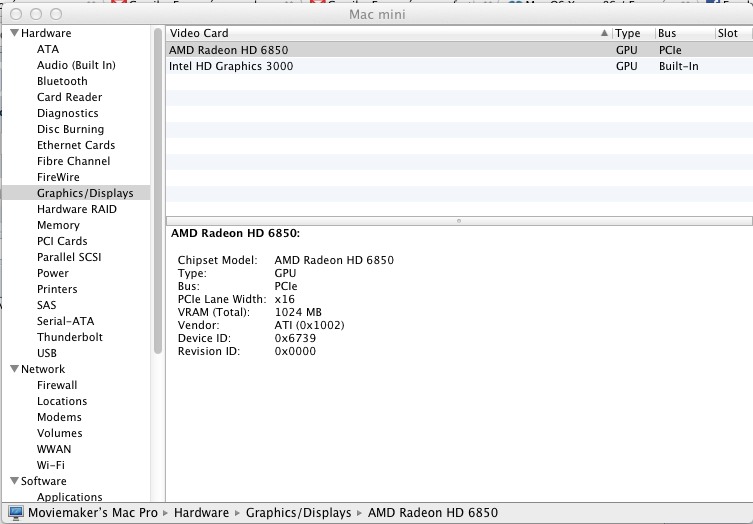Screen dimensions: 753x524
Task: Click the Video Card sort arrow
Action: click(x=604, y=33)
